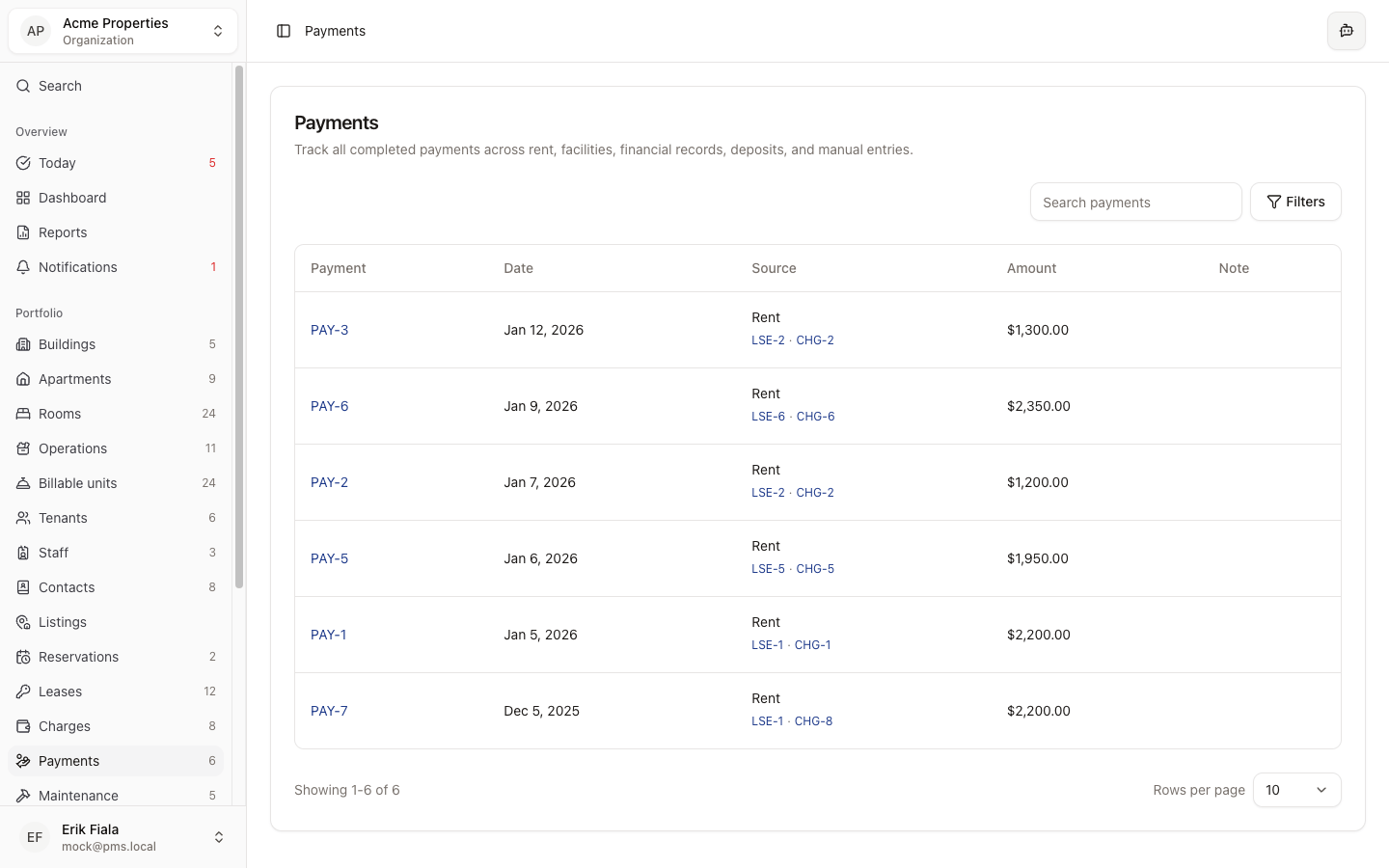The width and height of the screenshot is (1389, 868).
Task: Follow the LSE-6 lease link
Action: tap(768, 417)
